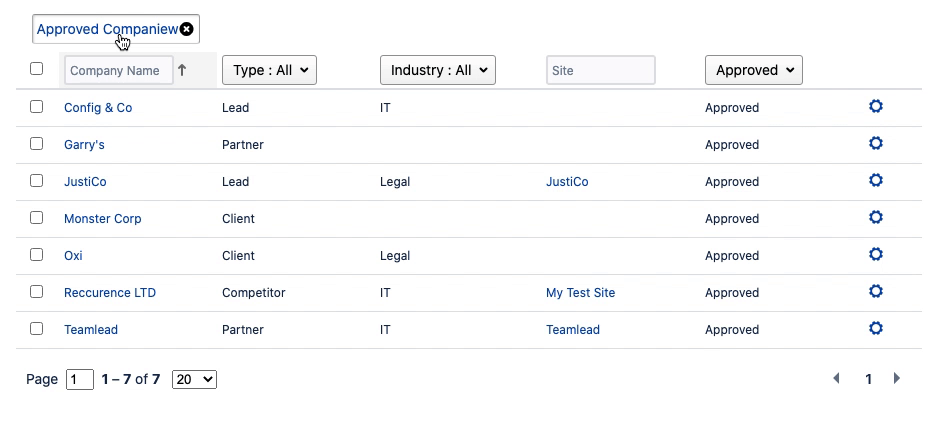
Task: Open gear menu for Teamlead row
Action: [x=876, y=329]
